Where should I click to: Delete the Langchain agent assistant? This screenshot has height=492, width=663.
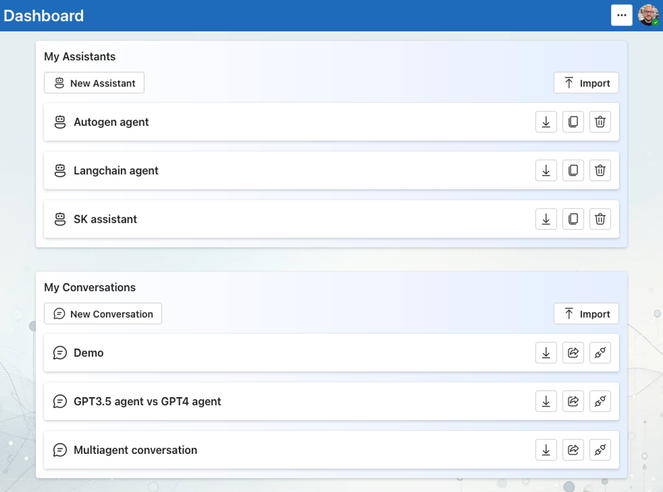coord(600,170)
